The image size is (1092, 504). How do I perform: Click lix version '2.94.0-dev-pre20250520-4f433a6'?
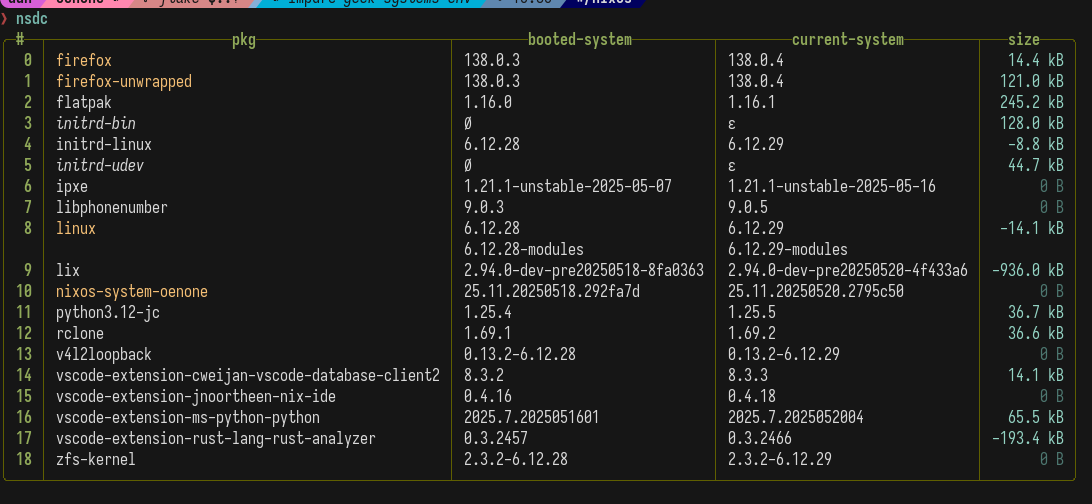point(848,270)
